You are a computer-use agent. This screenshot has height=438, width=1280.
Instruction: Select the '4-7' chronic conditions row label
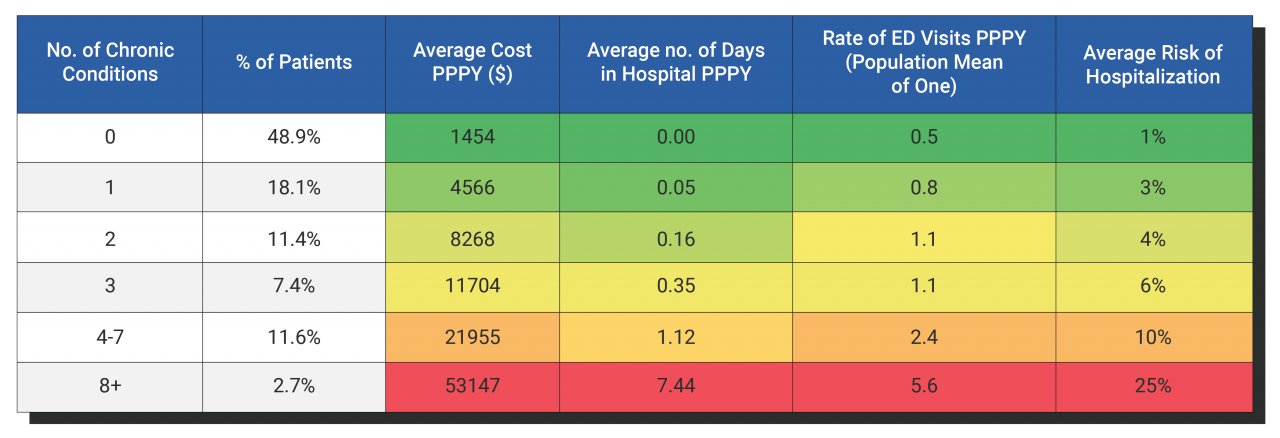pos(110,337)
